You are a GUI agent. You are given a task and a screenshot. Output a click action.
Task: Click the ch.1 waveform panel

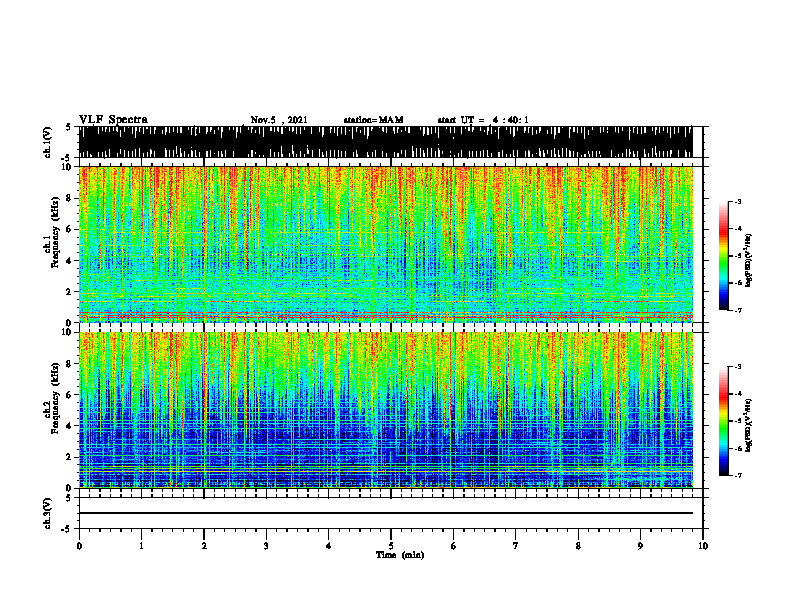point(385,142)
